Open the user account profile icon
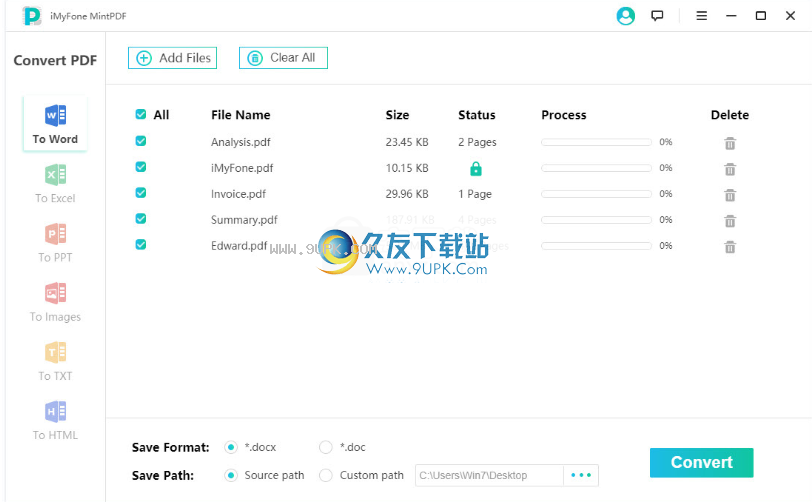The width and height of the screenshot is (812, 504). click(x=626, y=16)
